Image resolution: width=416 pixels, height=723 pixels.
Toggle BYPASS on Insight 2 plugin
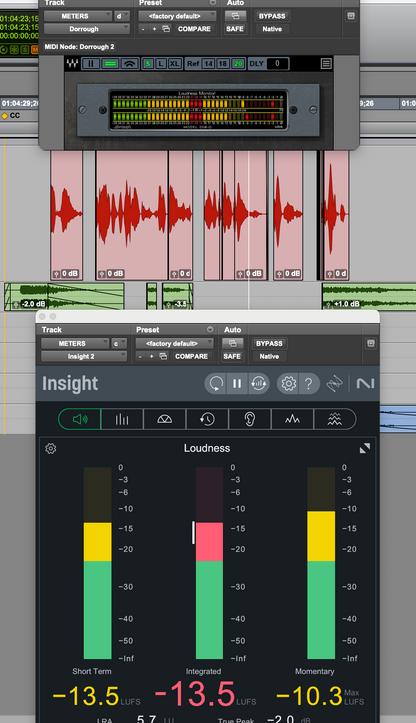[269, 344]
